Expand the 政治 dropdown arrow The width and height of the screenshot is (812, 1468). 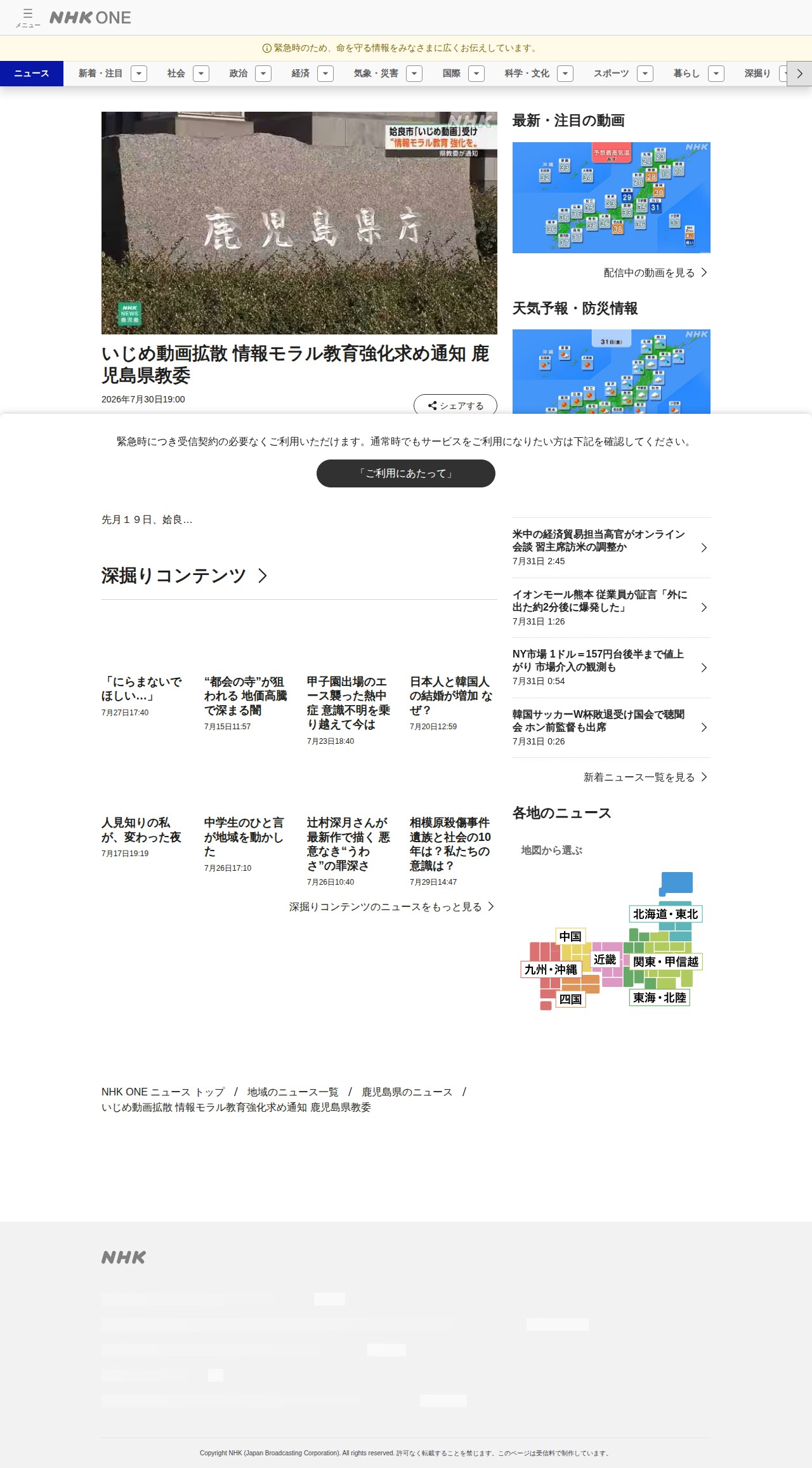pos(263,74)
